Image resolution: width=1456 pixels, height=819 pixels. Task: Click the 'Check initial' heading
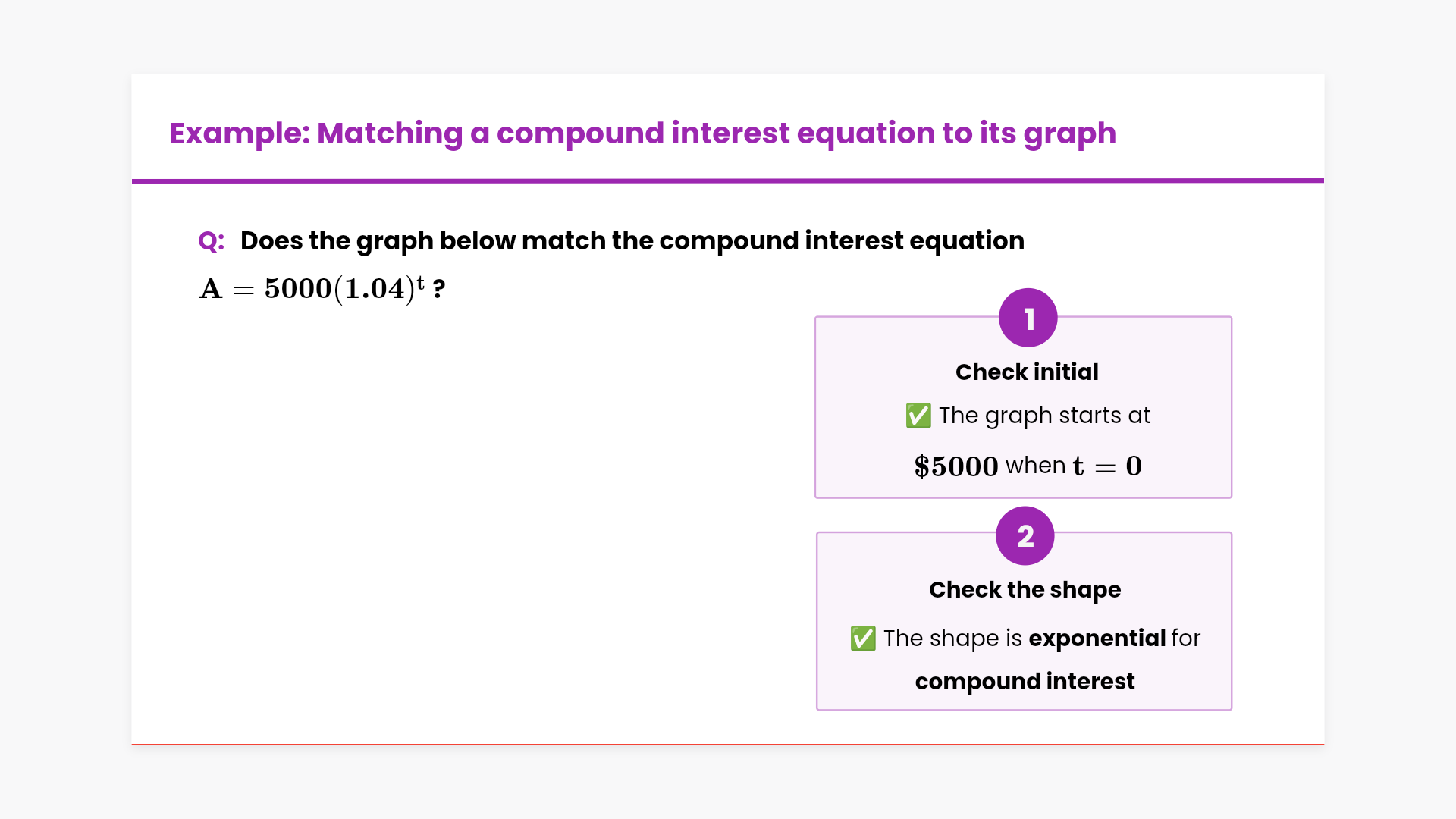1026,372
